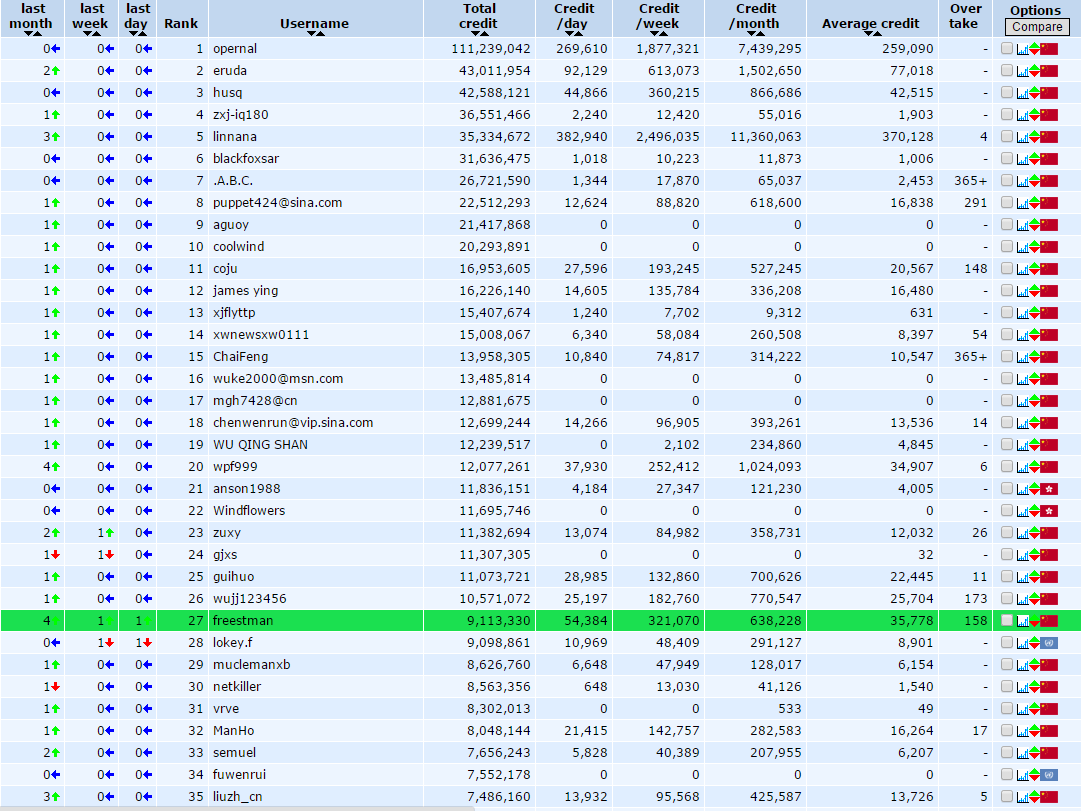
Task: Click the horizontal scrollbar at page bottom
Action: tap(237, 808)
